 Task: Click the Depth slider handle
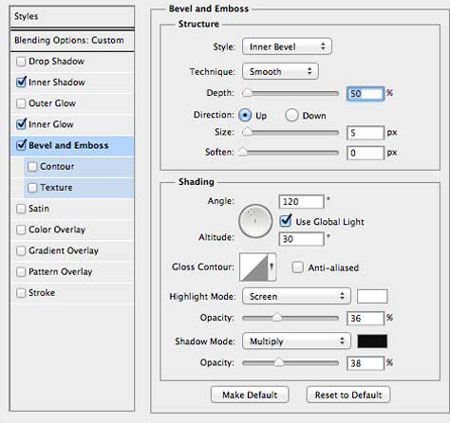click(247, 93)
